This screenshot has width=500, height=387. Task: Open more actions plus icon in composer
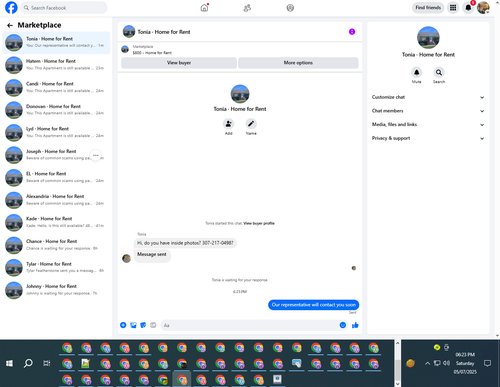123,325
